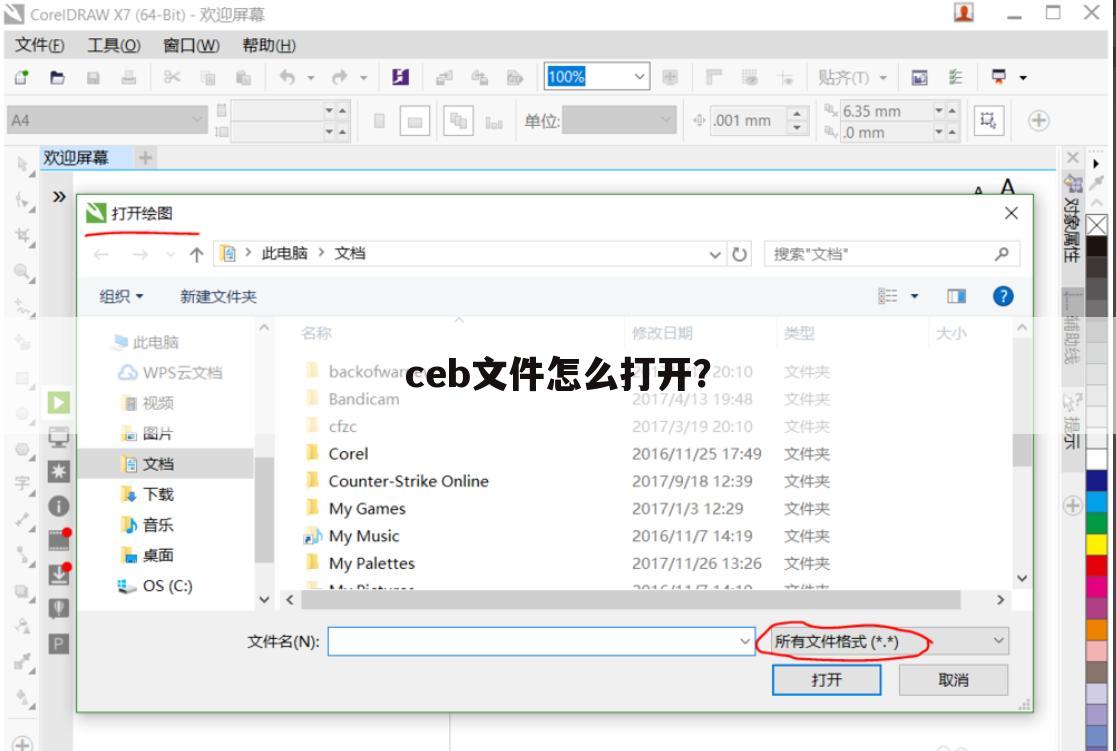1116x751 pixels.
Task: Select the Crop tool in toolbox
Action: click(x=23, y=236)
